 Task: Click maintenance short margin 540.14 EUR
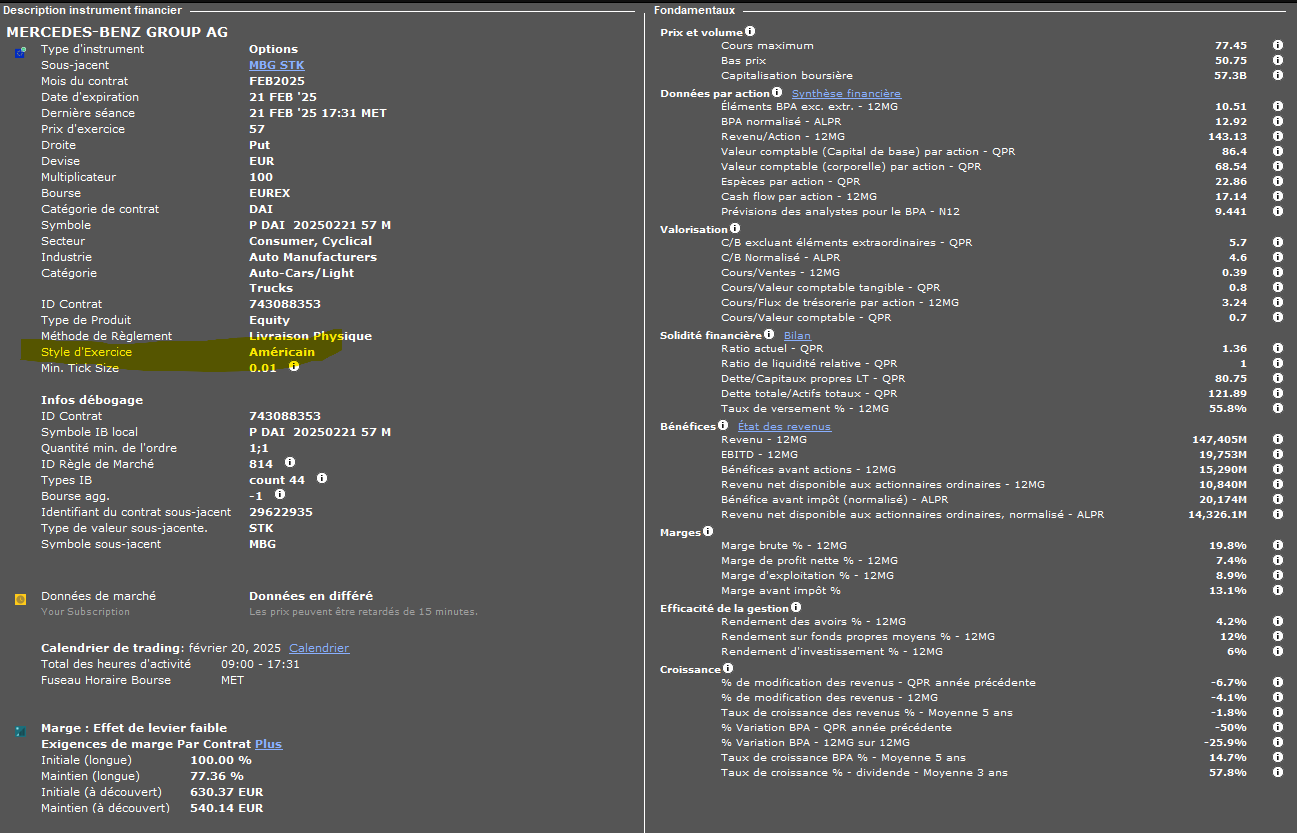[227, 808]
